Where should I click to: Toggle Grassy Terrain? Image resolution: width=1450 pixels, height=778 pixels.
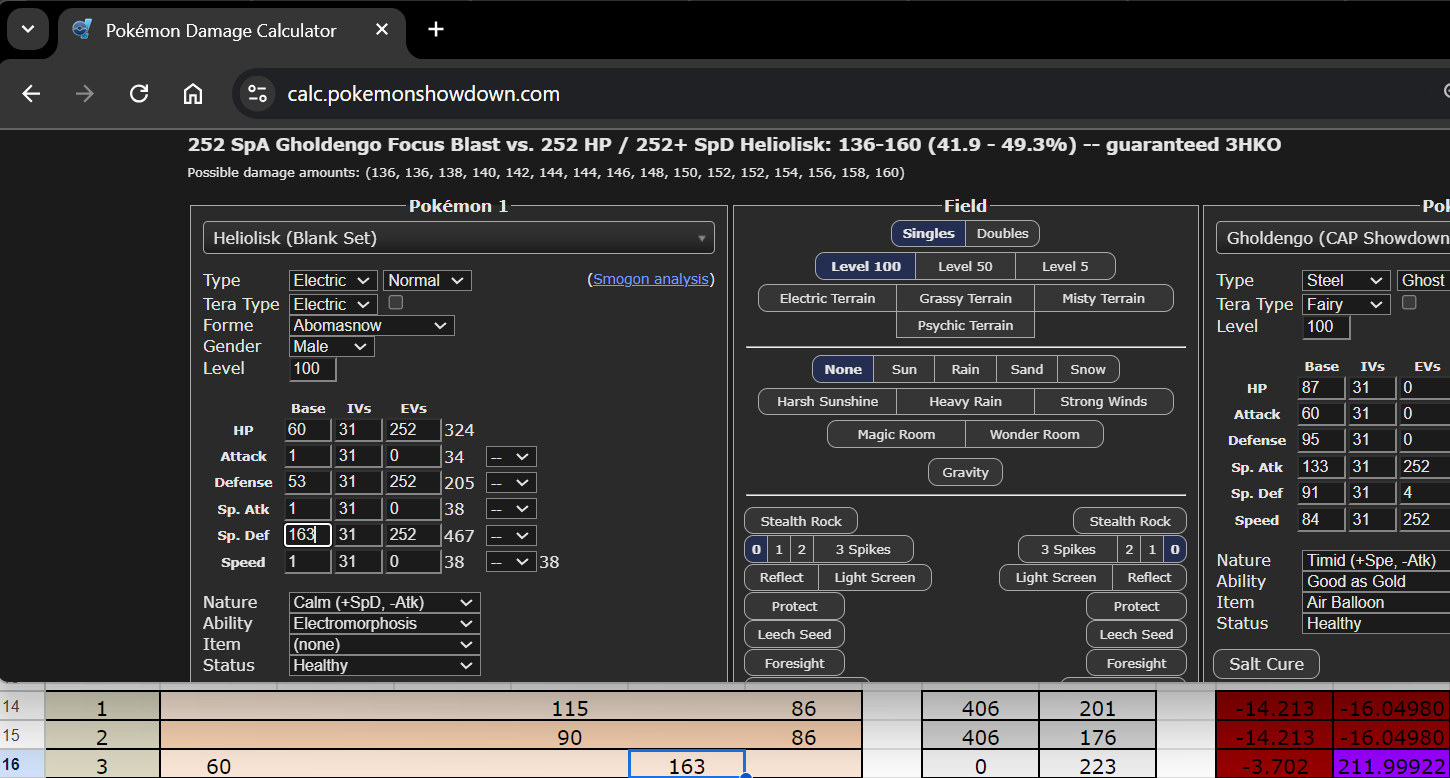click(x=965, y=298)
